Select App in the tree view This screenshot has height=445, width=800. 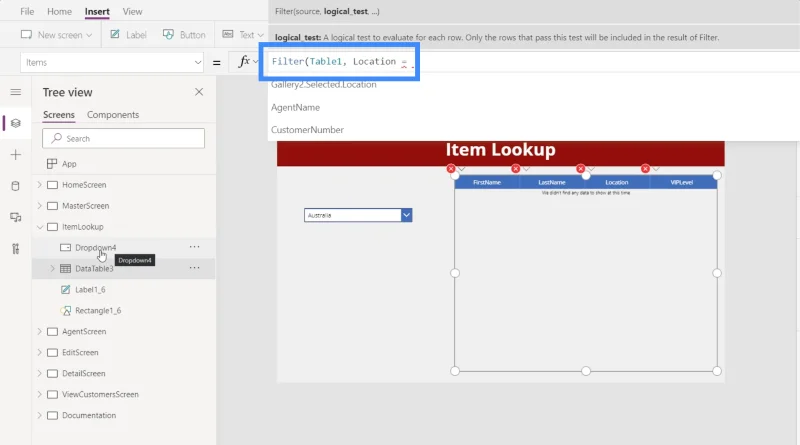[x=69, y=164]
